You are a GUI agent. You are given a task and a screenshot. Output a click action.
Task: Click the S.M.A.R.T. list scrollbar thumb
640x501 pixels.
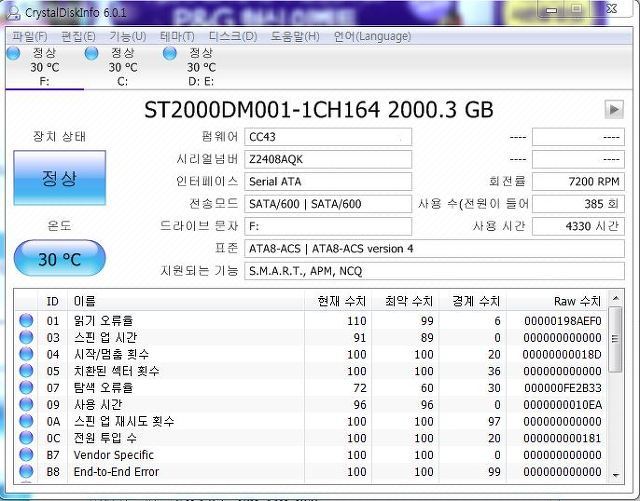point(616,339)
